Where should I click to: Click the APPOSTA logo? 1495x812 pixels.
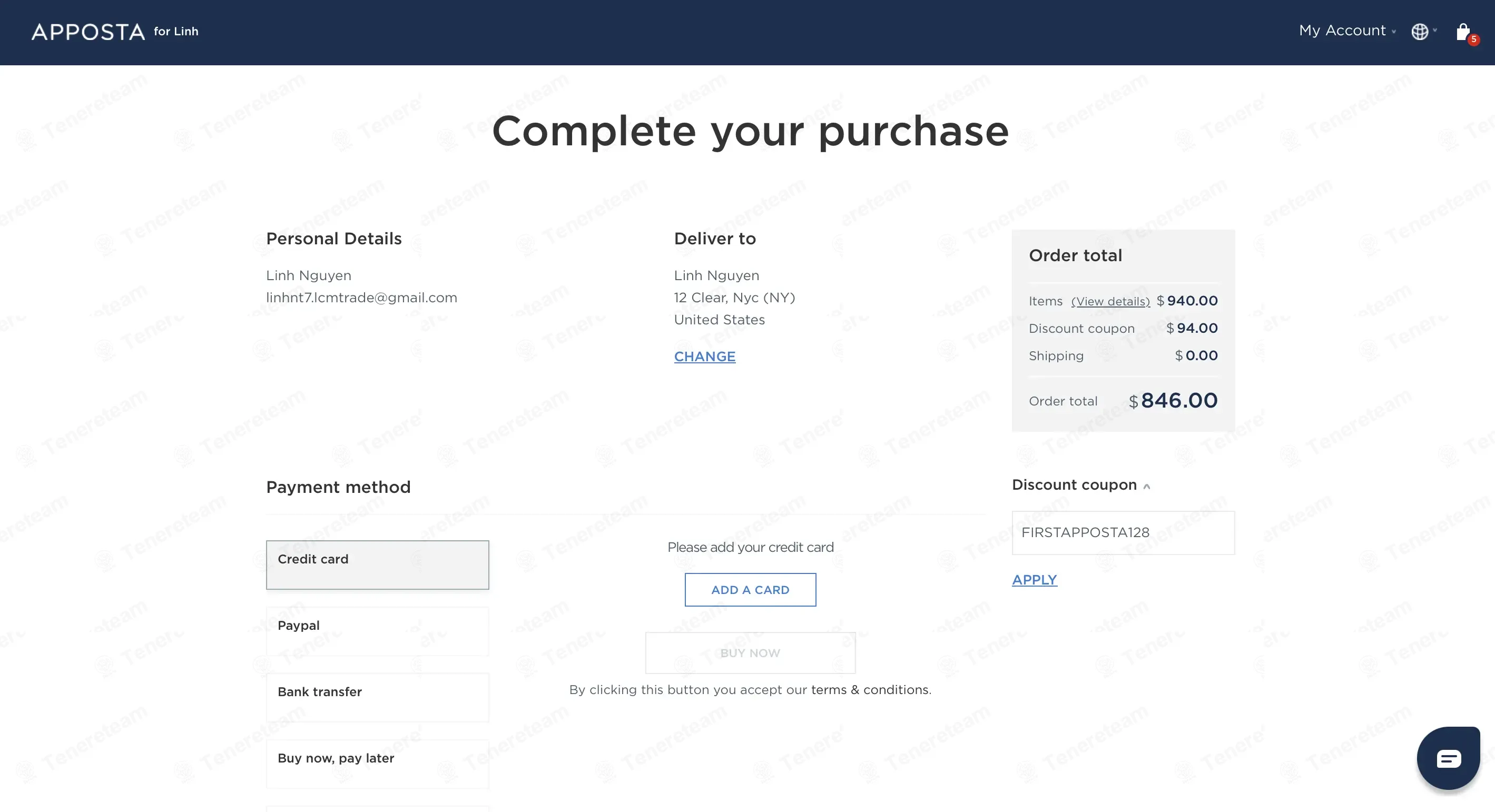click(88, 31)
